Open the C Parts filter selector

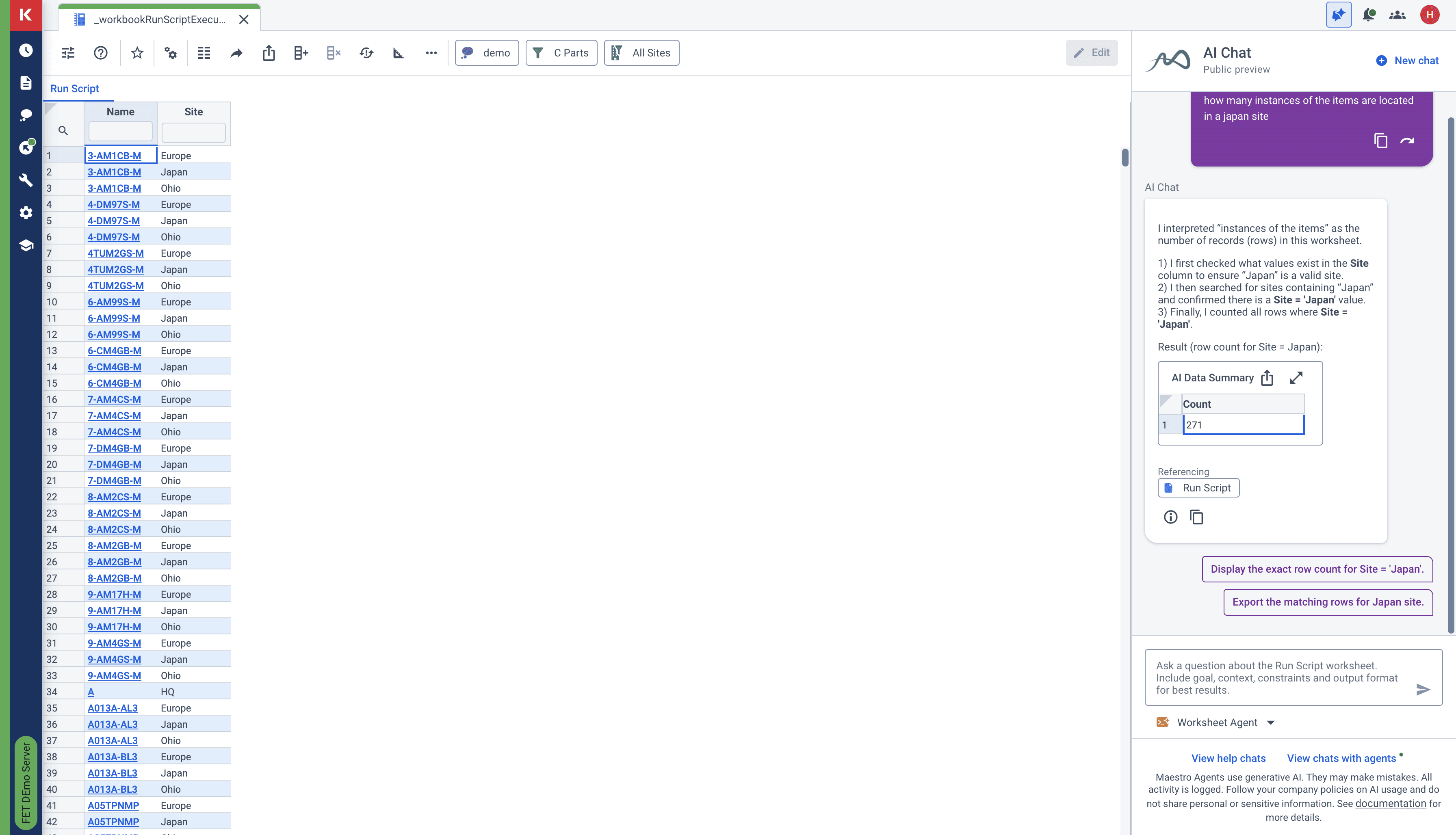(561, 53)
